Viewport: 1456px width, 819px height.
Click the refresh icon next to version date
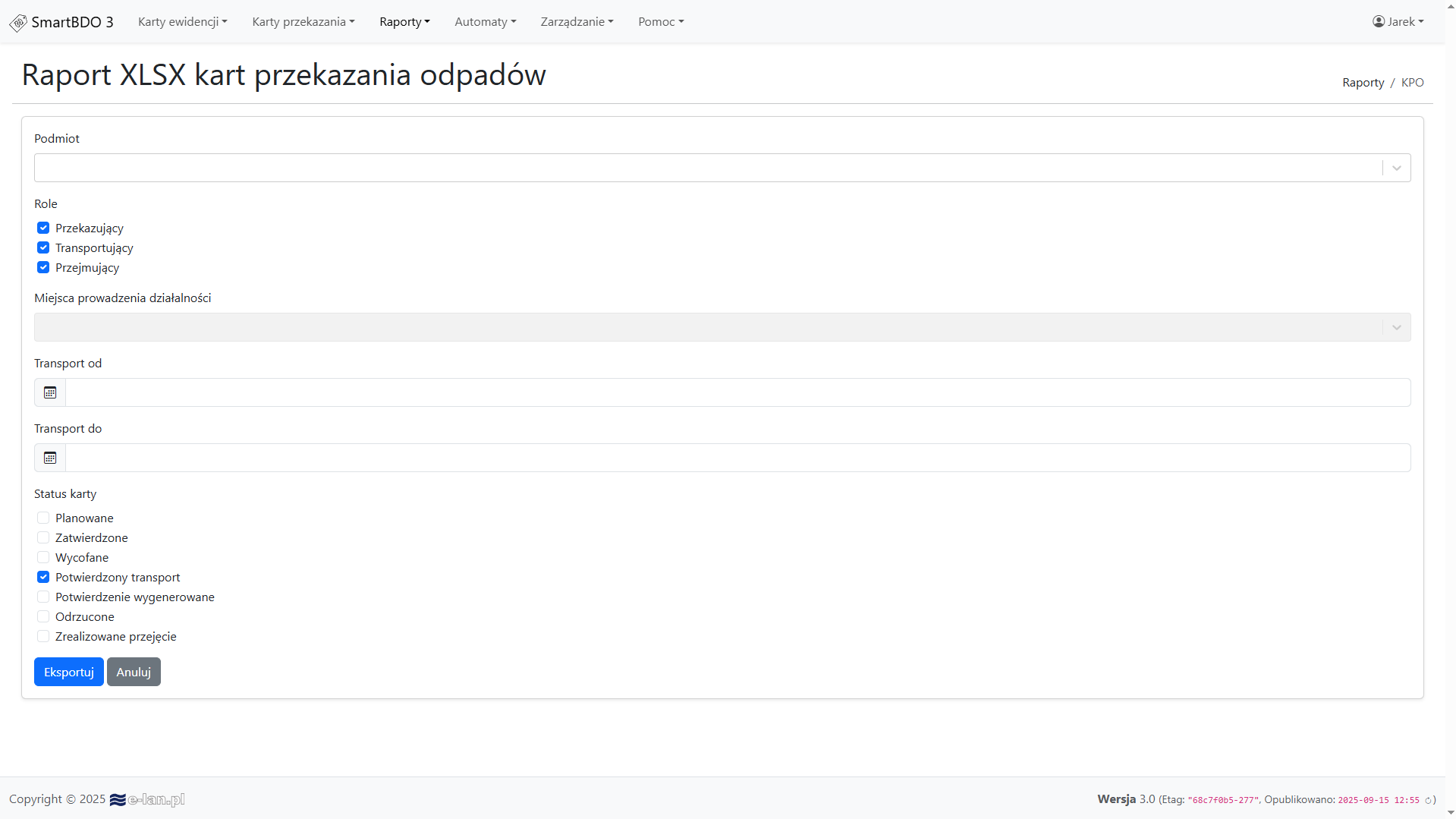pos(1427,800)
